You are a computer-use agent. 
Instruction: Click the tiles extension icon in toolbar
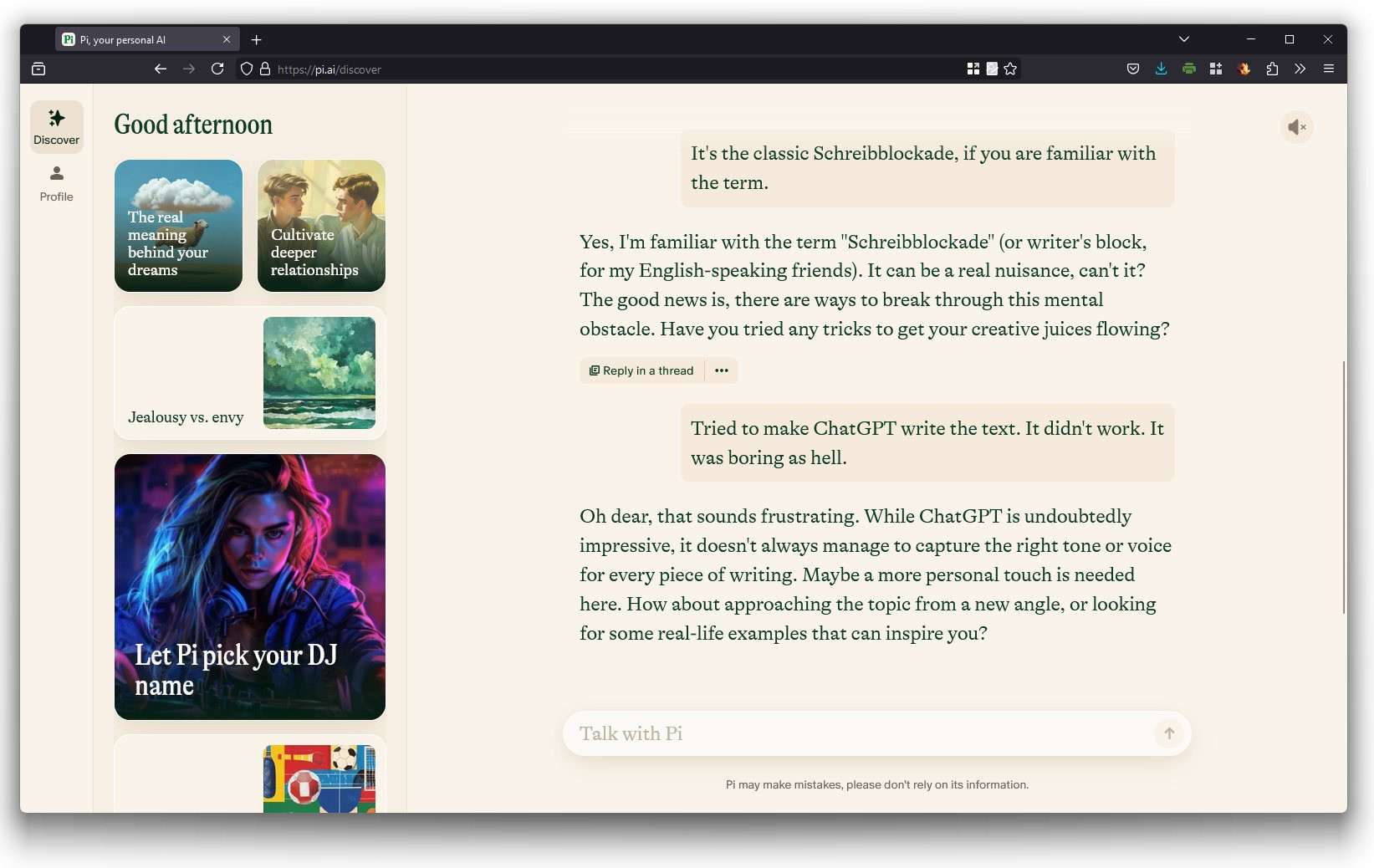tap(1216, 69)
